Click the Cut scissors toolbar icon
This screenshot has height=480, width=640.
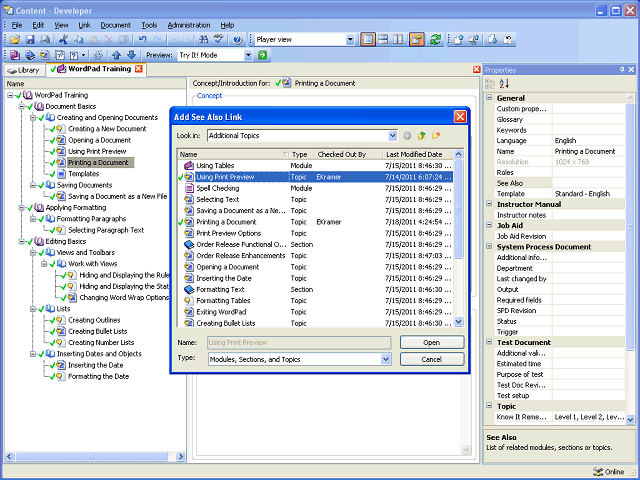(x=63, y=40)
